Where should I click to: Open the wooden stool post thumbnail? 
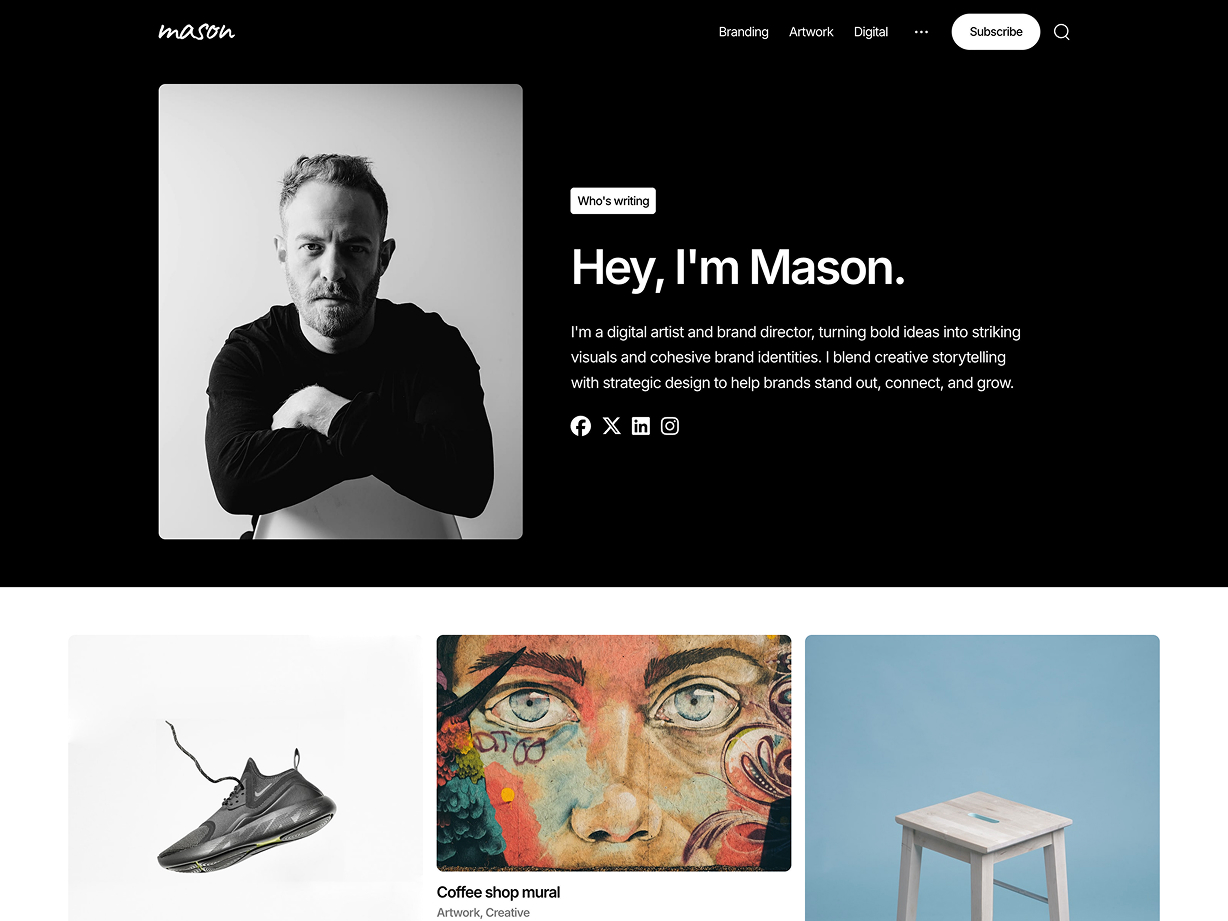(982, 778)
